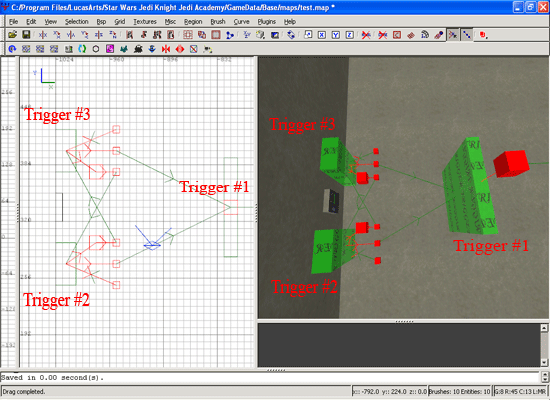Expand the Bsp menu

coord(101,22)
